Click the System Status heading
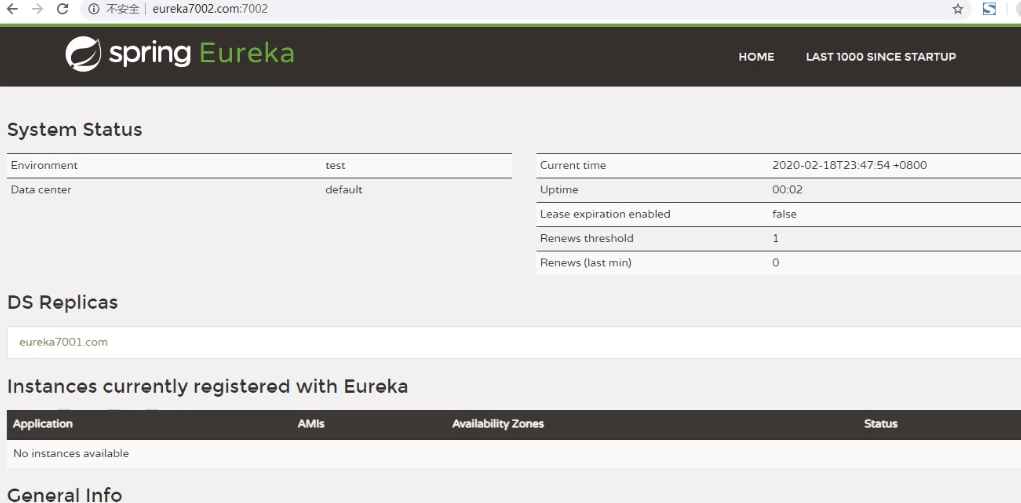This screenshot has height=503, width=1021. 74,130
